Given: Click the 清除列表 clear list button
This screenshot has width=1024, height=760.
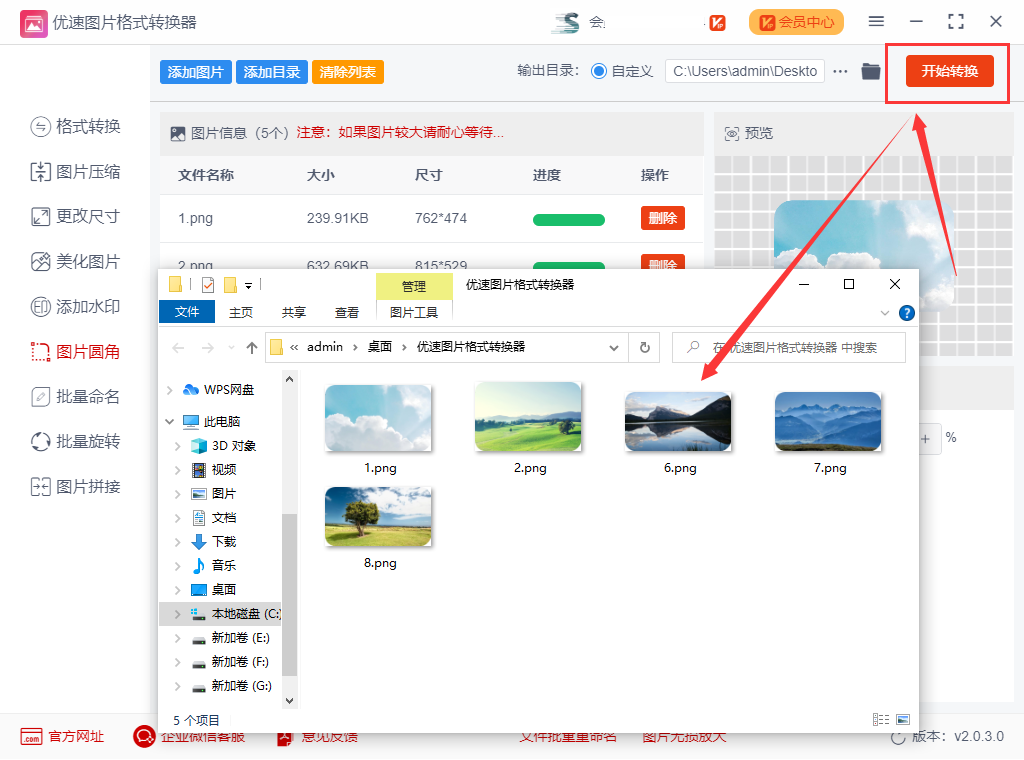Looking at the screenshot, I should [x=347, y=72].
